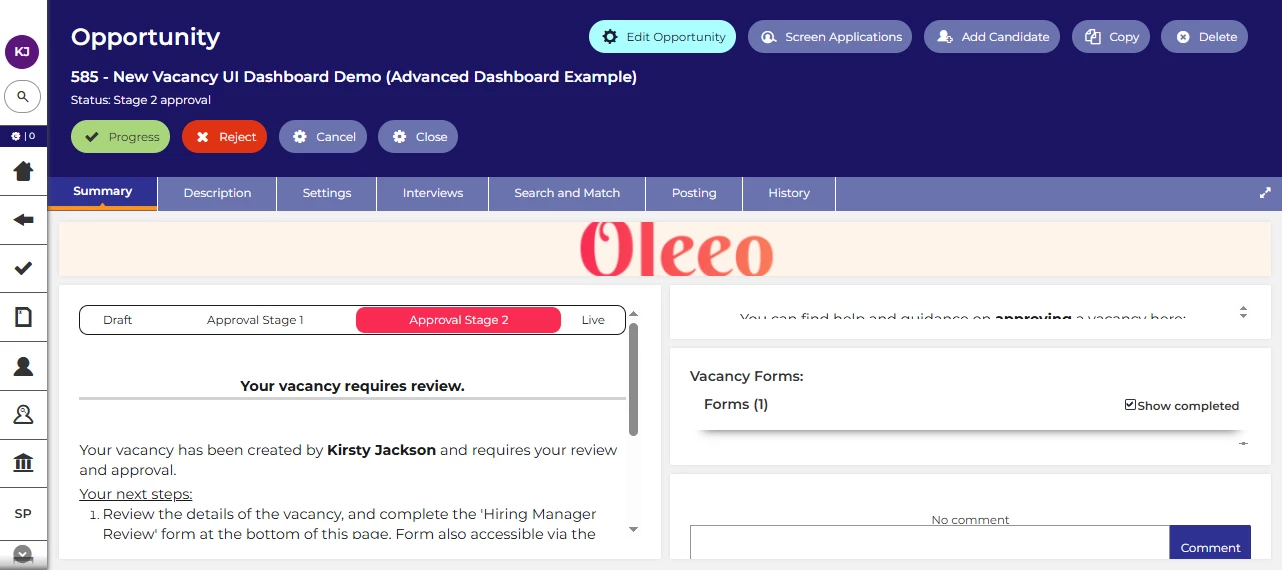Switch to the Summary tab
Image resolution: width=1282 pixels, height=570 pixels.
pos(103,192)
